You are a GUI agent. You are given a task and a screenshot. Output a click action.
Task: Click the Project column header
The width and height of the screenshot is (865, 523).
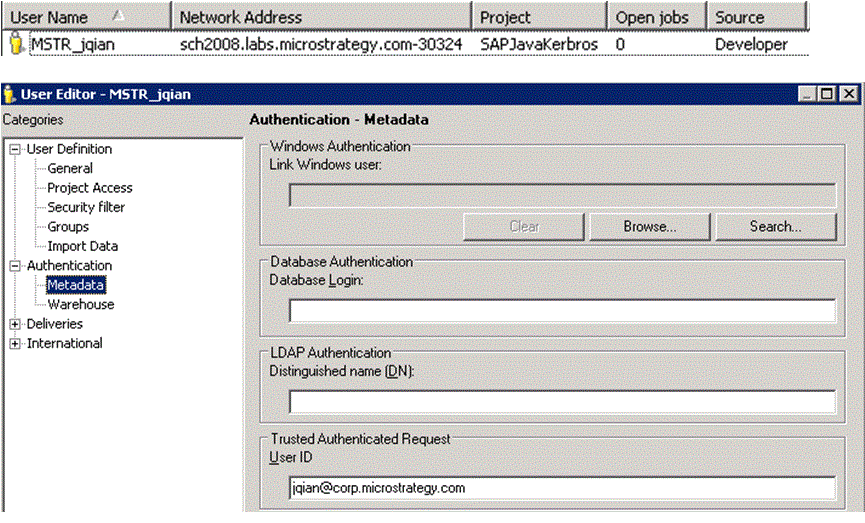coord(539,17)
